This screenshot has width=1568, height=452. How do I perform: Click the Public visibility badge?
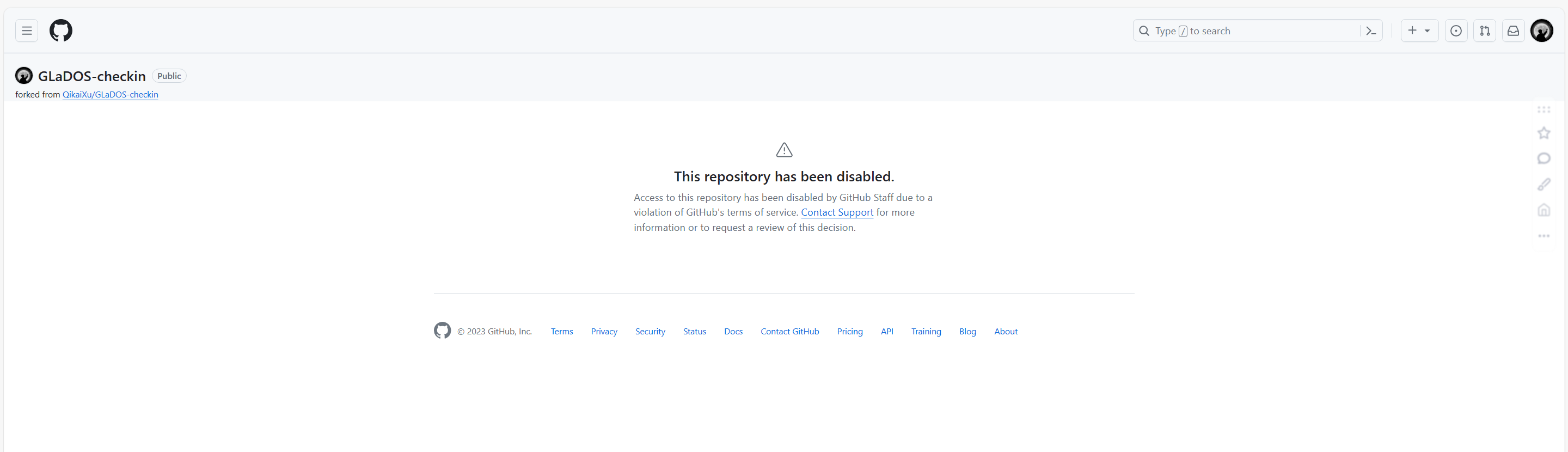pos(169,76)
